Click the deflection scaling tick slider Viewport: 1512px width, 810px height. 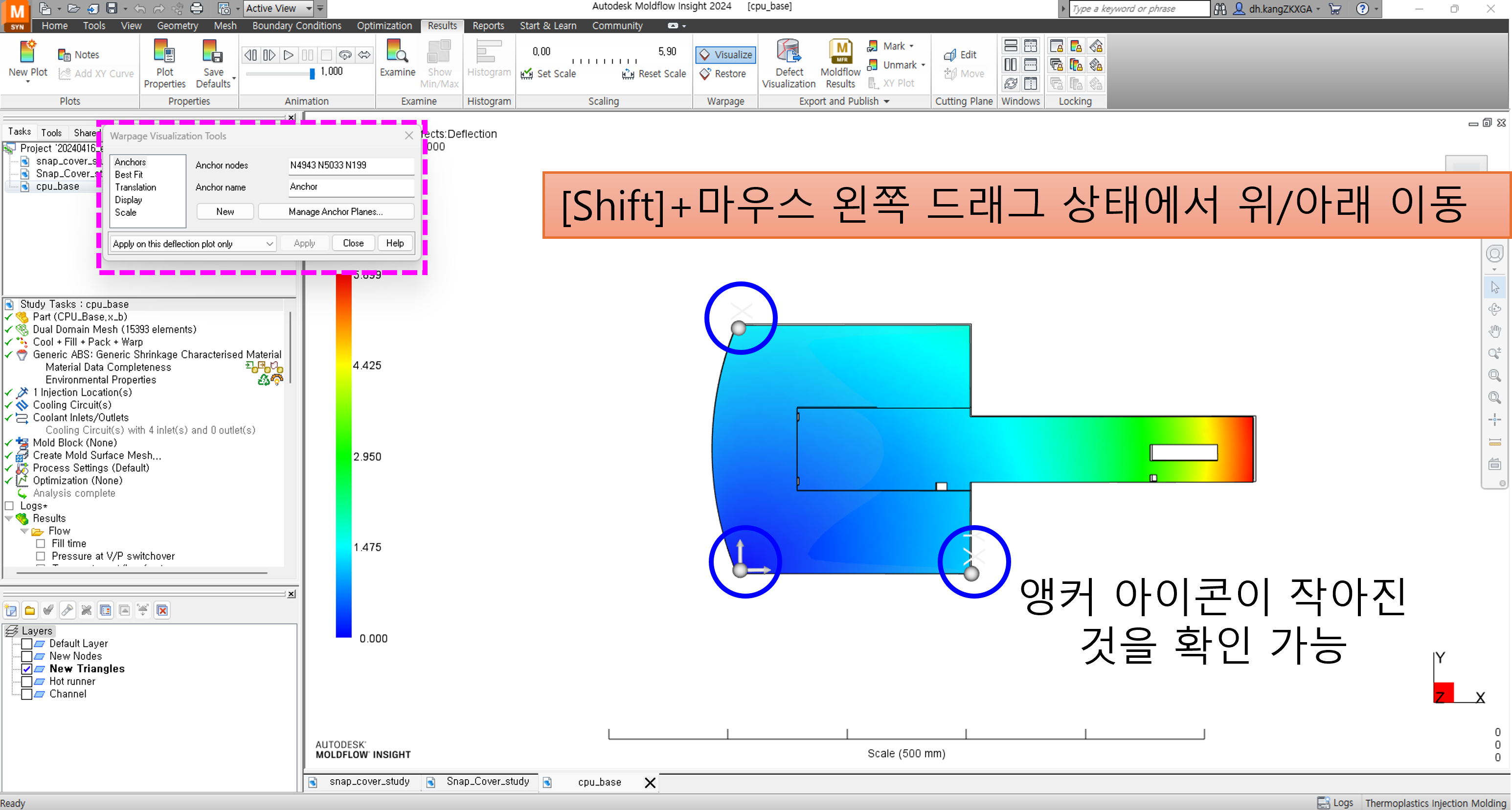click(x=604, y=61)
